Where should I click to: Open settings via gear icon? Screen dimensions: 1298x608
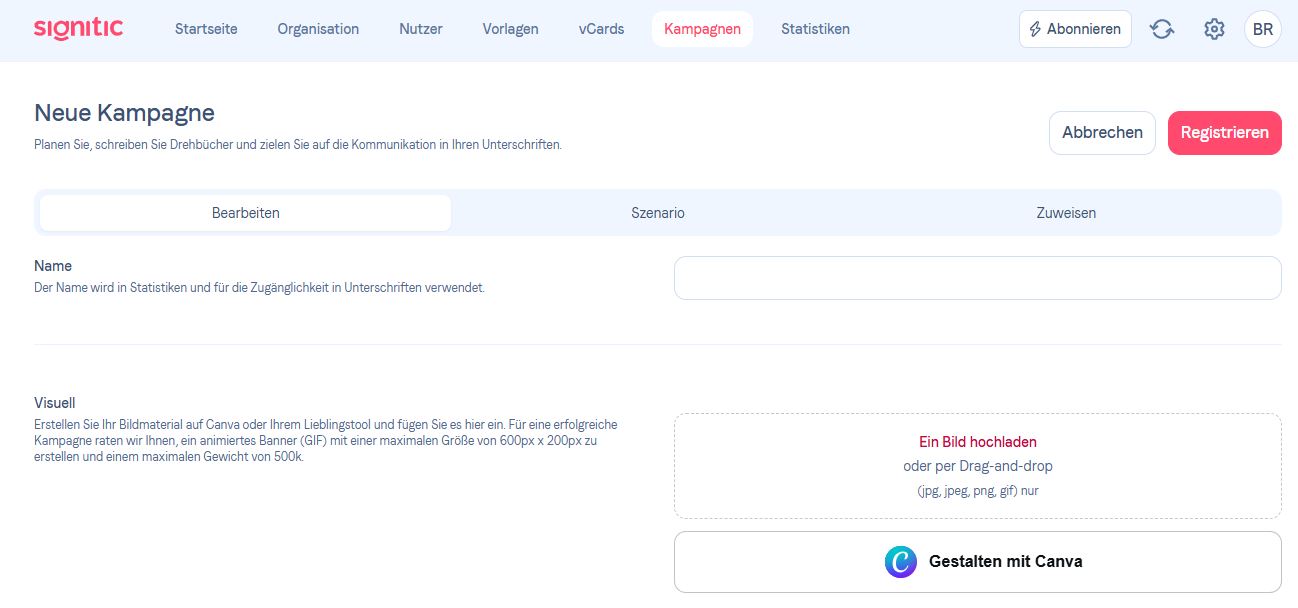(1214, 29)
